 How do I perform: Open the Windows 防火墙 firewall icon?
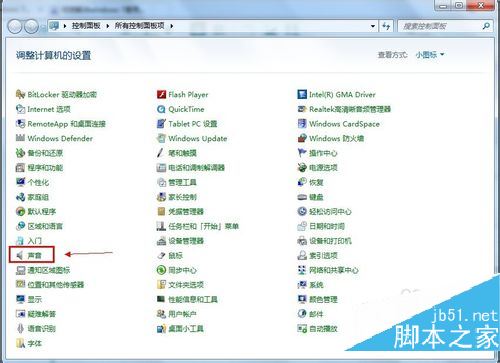302,138
